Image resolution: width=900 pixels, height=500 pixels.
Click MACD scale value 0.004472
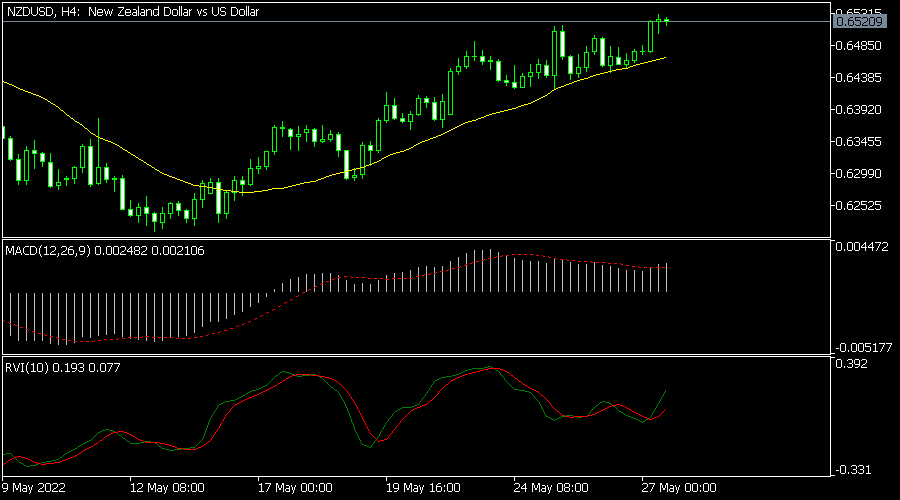[x=862, y=247]
